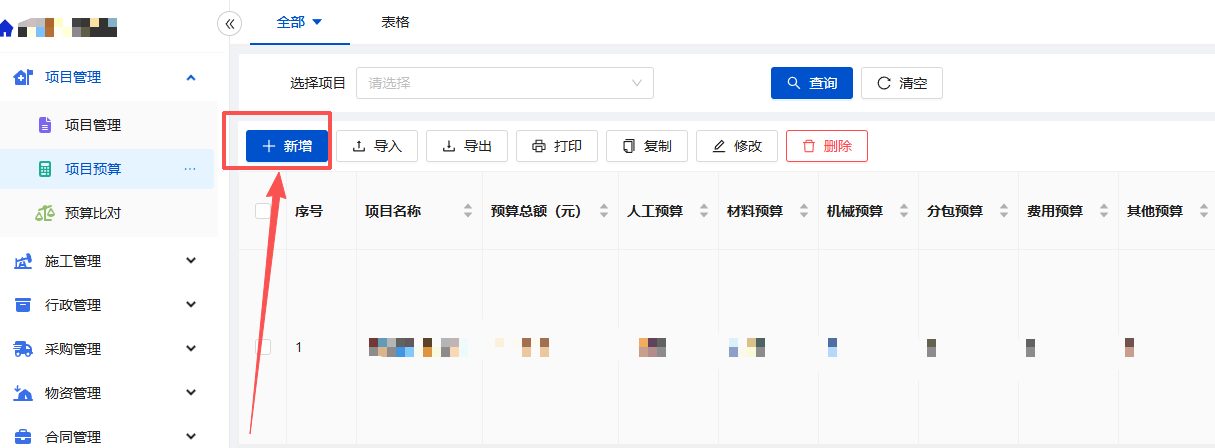Click the red 删除 button

826,146
